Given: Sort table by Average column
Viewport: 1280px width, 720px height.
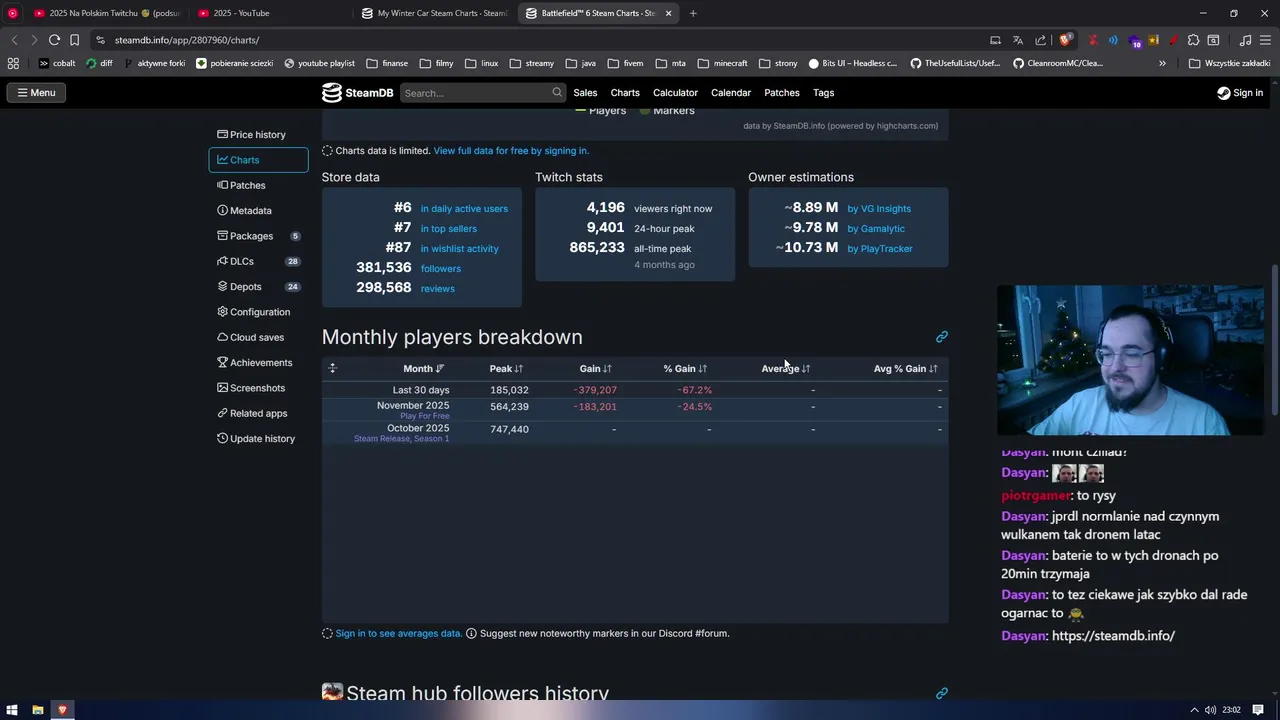Looking at the screenshot, I should pyautogui.click(x=786, y=369).
